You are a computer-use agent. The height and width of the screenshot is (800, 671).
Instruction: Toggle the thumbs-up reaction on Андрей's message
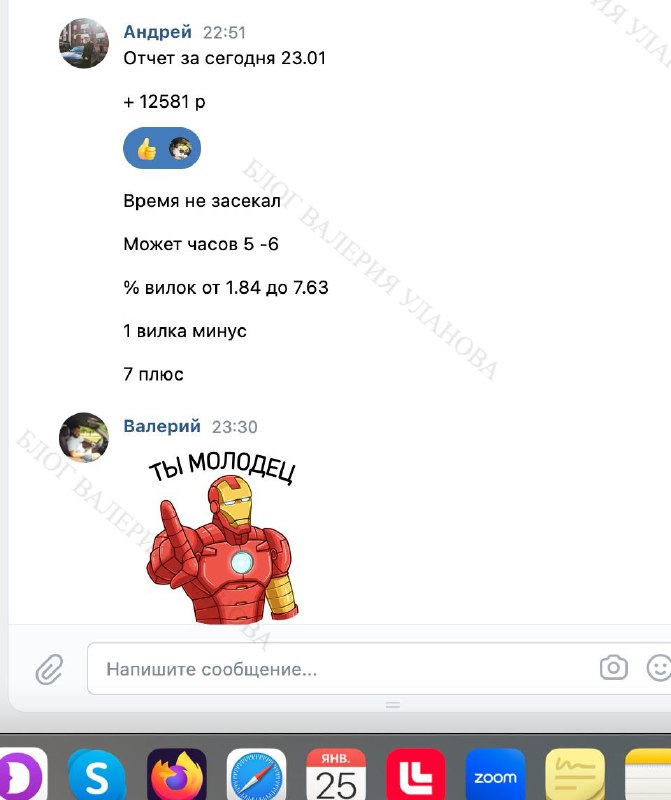pos(146,149)
